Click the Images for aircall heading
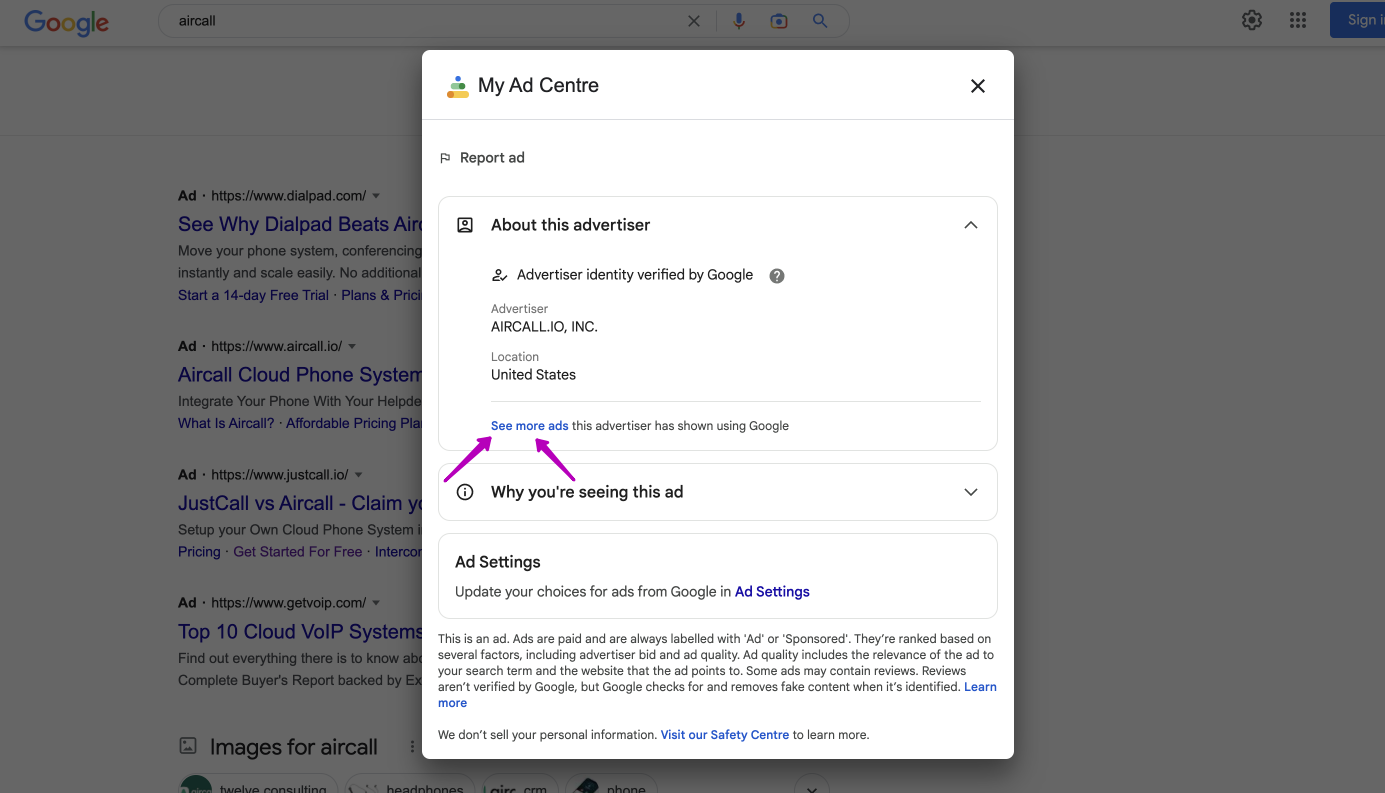The width and height of the screenshot is (1385, 793). (293, 747)
